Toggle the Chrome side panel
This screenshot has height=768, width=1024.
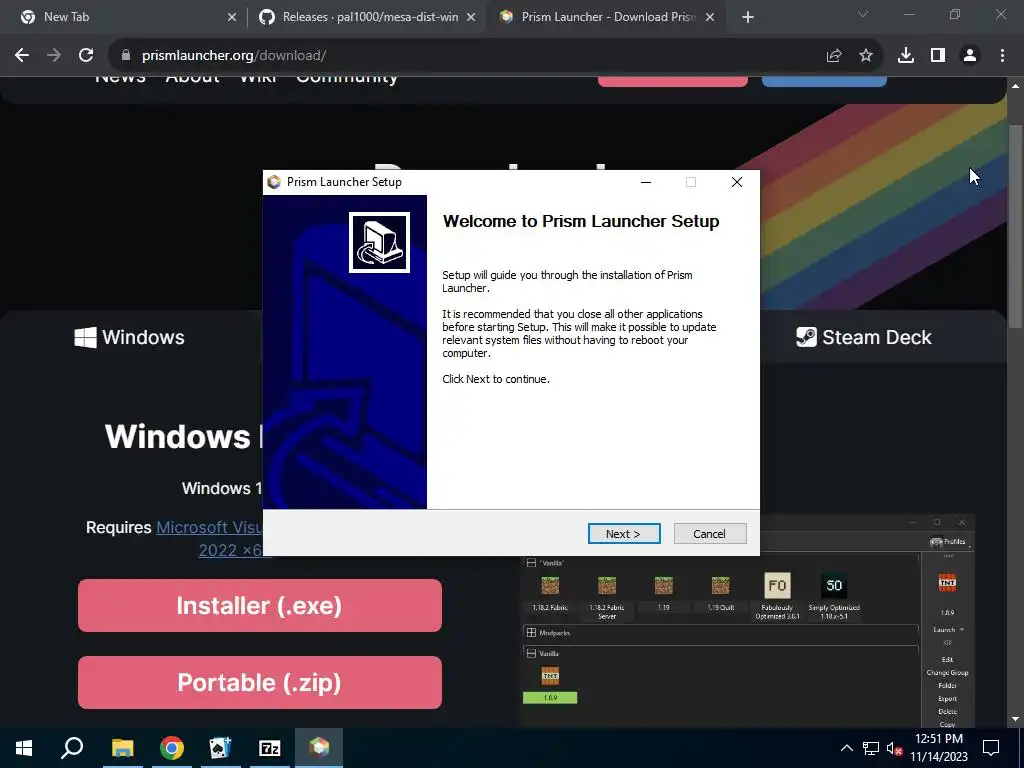pos(938,56)
